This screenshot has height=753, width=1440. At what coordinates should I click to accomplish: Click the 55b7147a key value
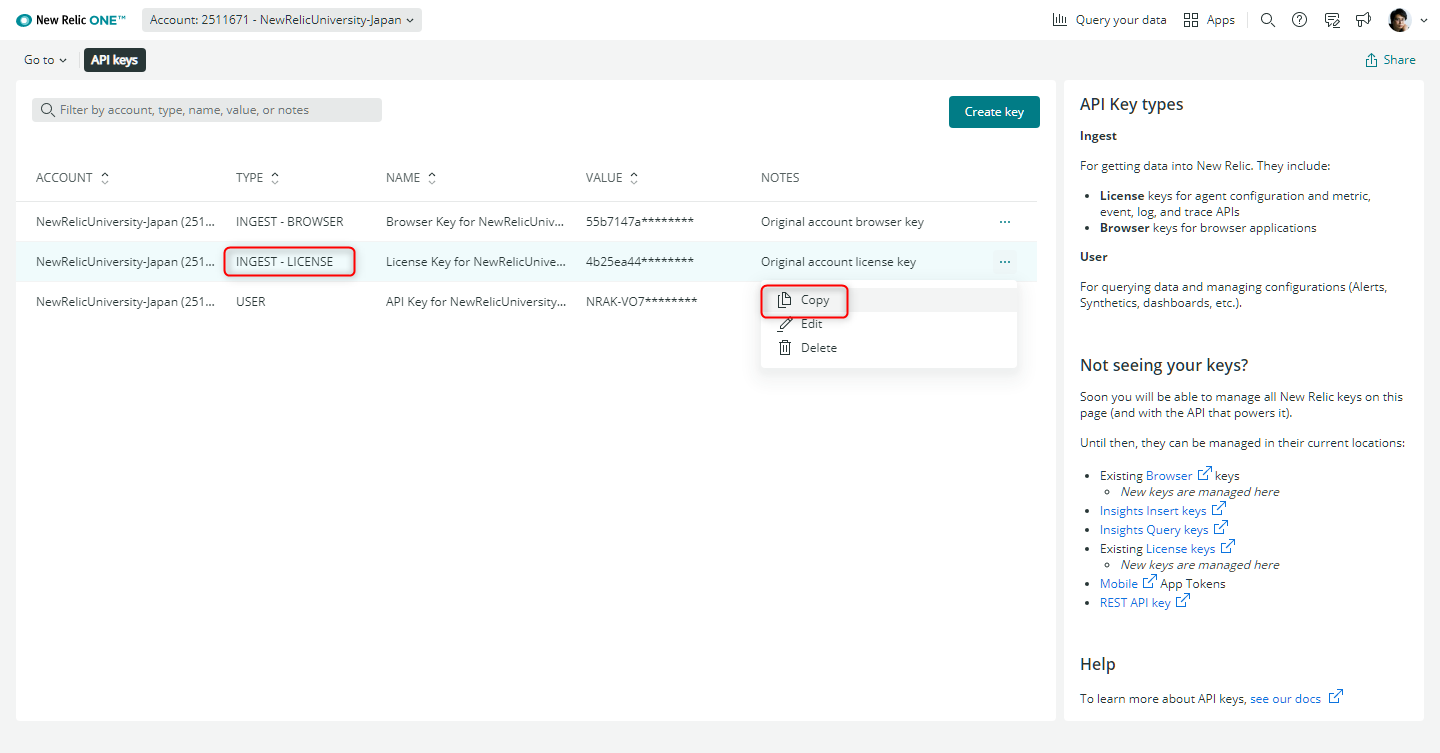640,222
